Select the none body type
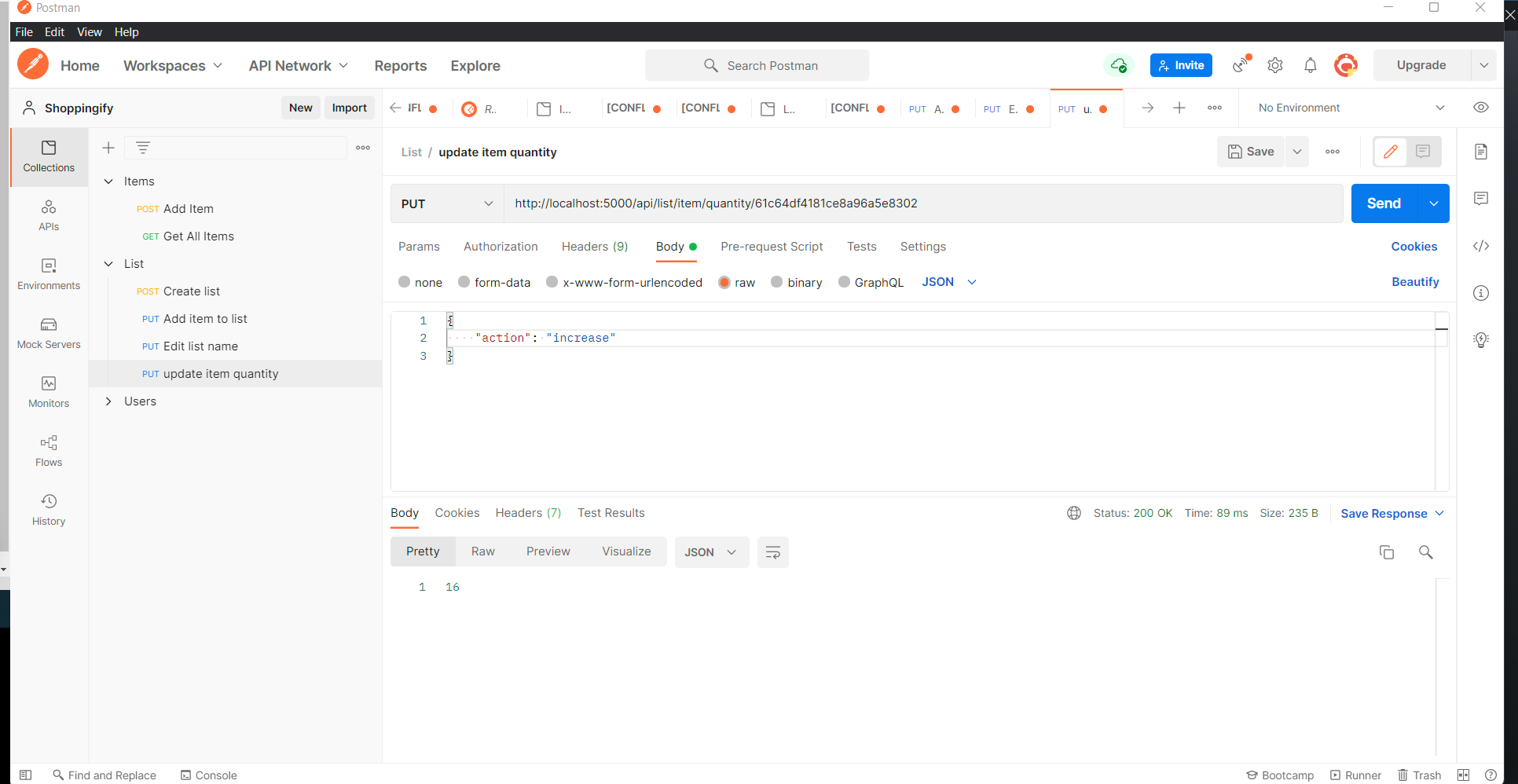 pos(404,282)
